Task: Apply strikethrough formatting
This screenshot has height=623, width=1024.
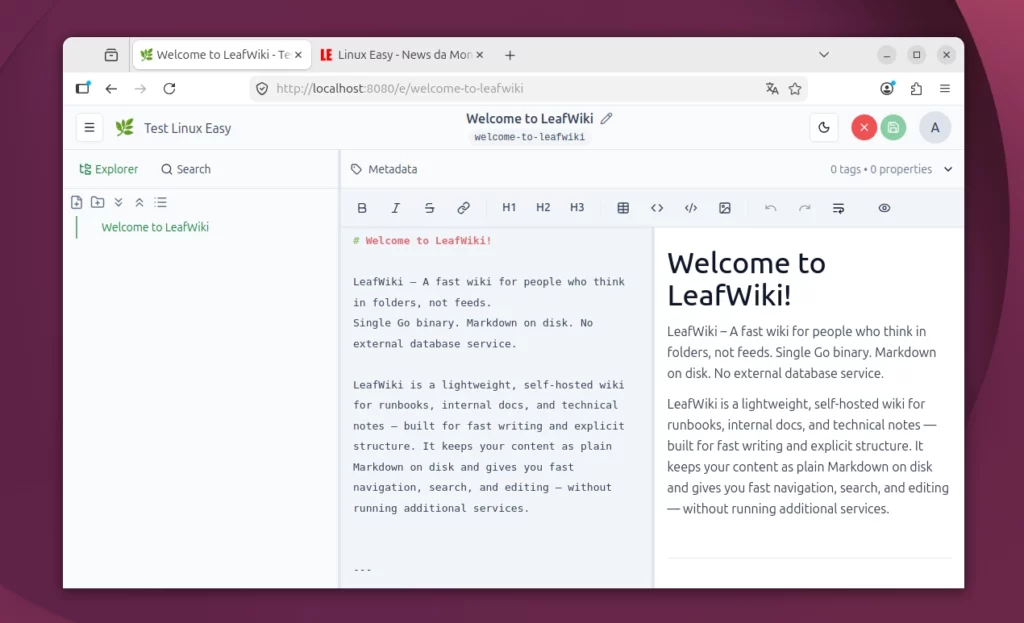Action: point(429,208)
